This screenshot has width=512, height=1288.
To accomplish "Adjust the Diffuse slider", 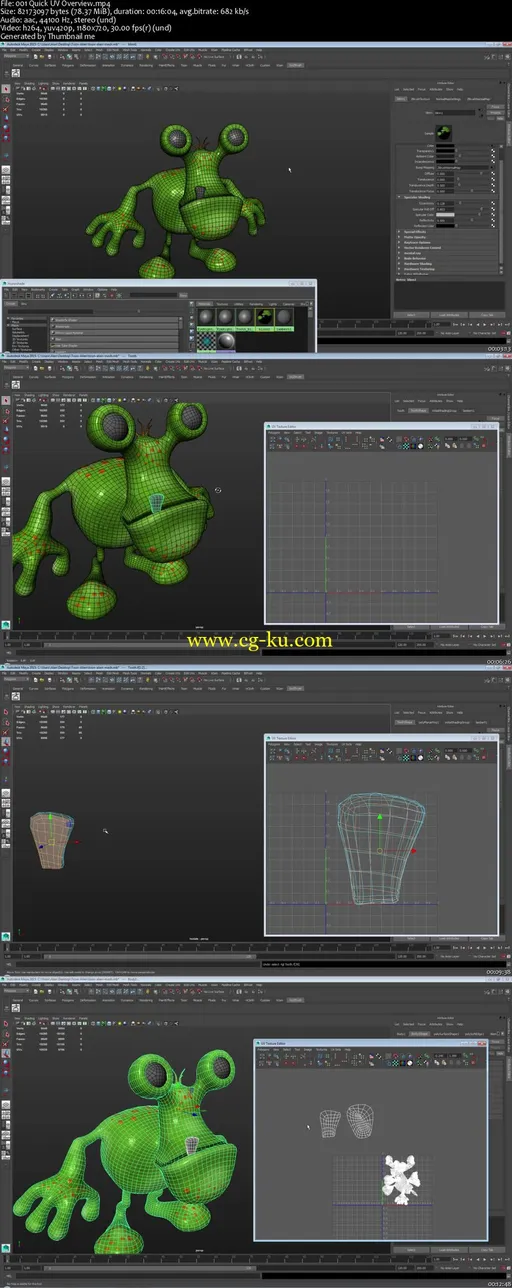I will coord(472,172).
